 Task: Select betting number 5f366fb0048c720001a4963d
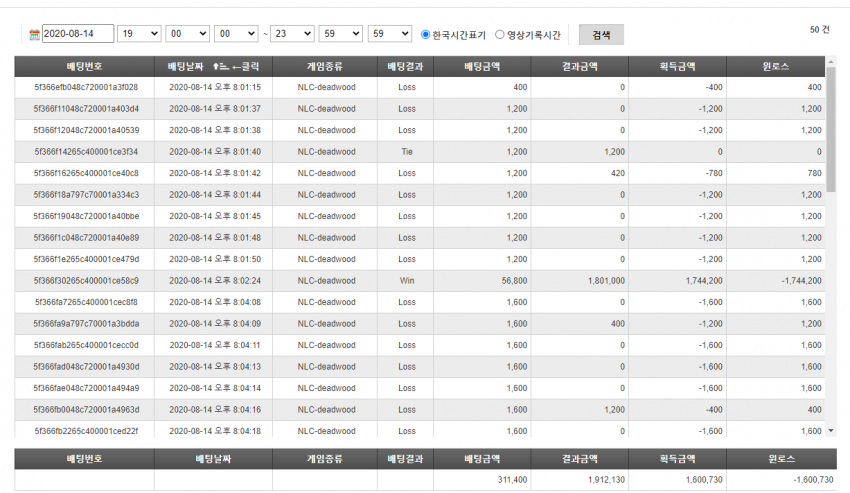click(x=86, y=409)
